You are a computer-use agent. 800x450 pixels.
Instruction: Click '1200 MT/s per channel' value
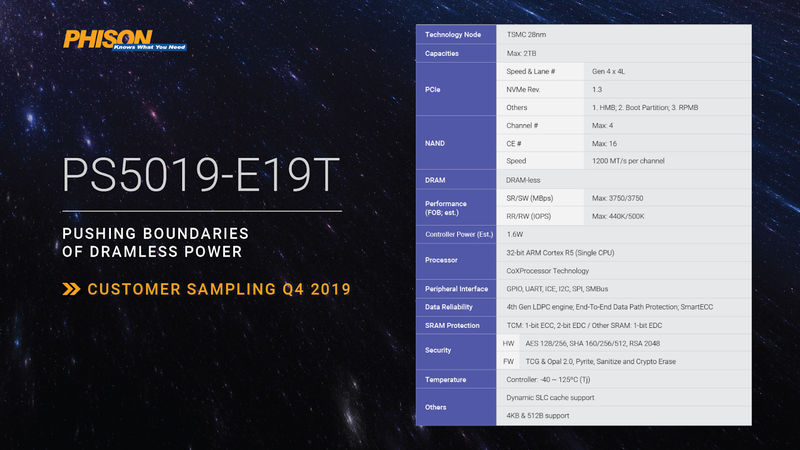point(628,161)
